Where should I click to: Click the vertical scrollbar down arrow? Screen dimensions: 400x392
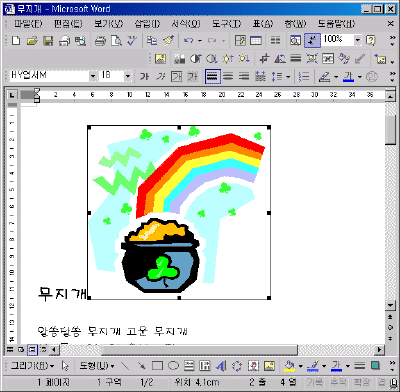point(390,305)
